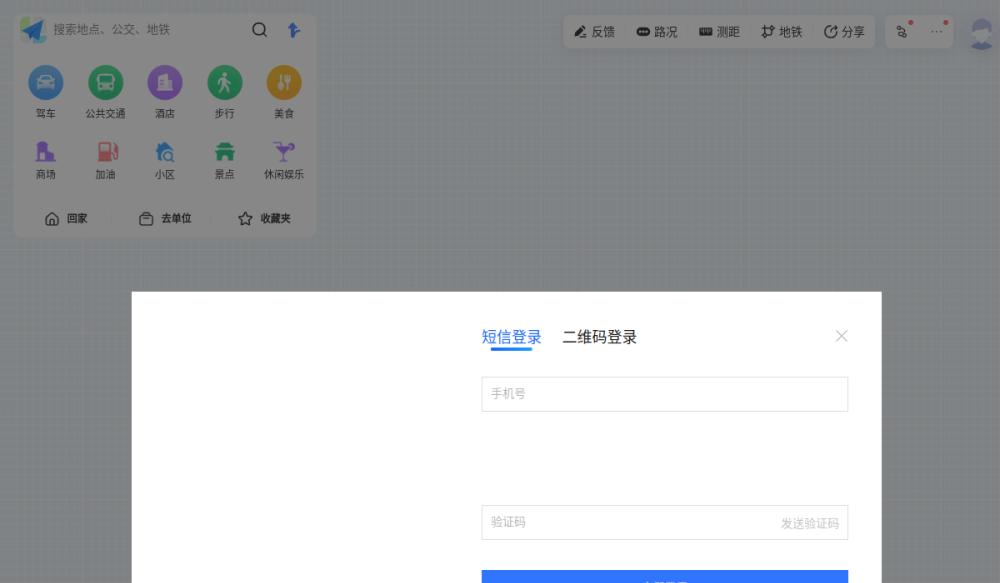Click the Amap paper-plane logo
This screenshot has width=1000, height=583.
(x=33, y=30)
